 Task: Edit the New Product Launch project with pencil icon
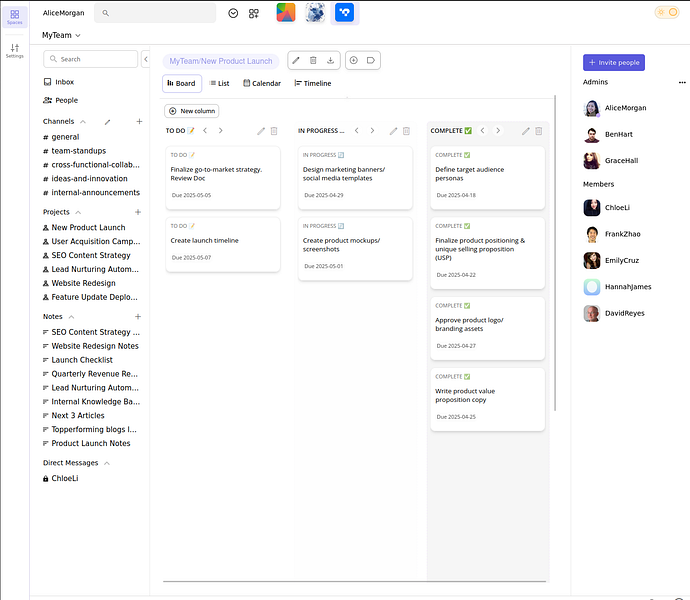(296, 60)
